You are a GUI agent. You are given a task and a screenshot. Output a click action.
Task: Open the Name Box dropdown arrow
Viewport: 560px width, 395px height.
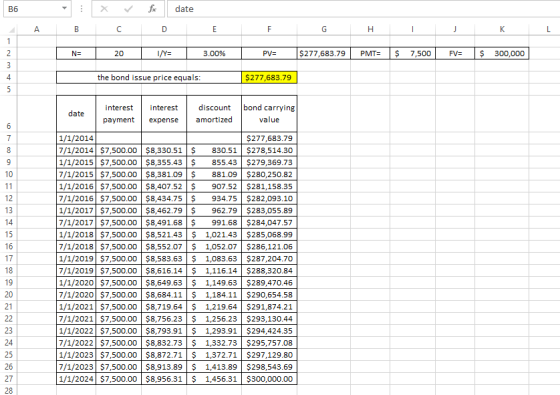64,8
